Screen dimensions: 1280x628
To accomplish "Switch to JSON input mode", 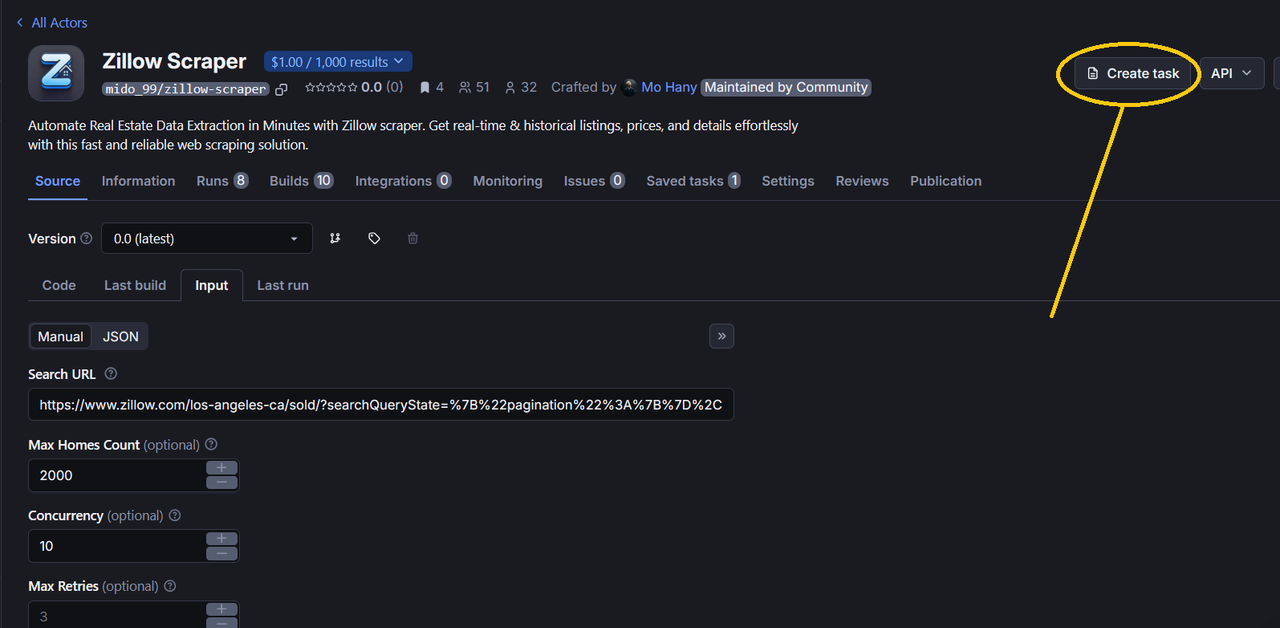I will pyautogui.click(x=121, y=337).
